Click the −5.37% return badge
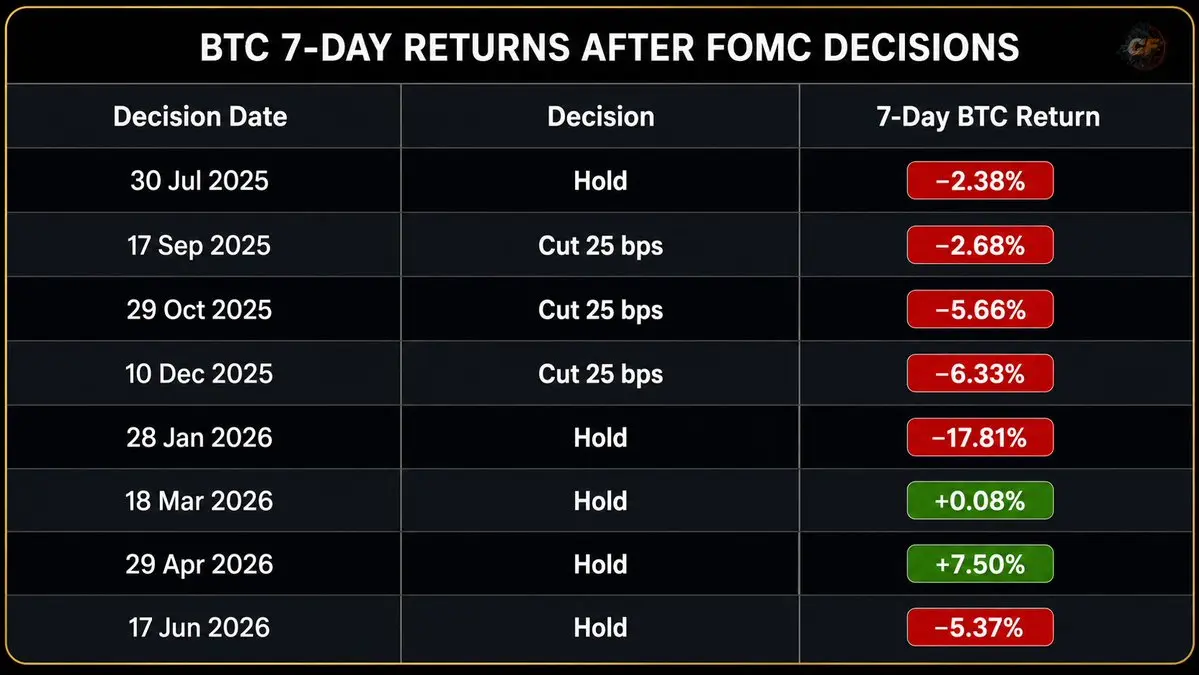The image size is (1199, 675). [980, 628]
